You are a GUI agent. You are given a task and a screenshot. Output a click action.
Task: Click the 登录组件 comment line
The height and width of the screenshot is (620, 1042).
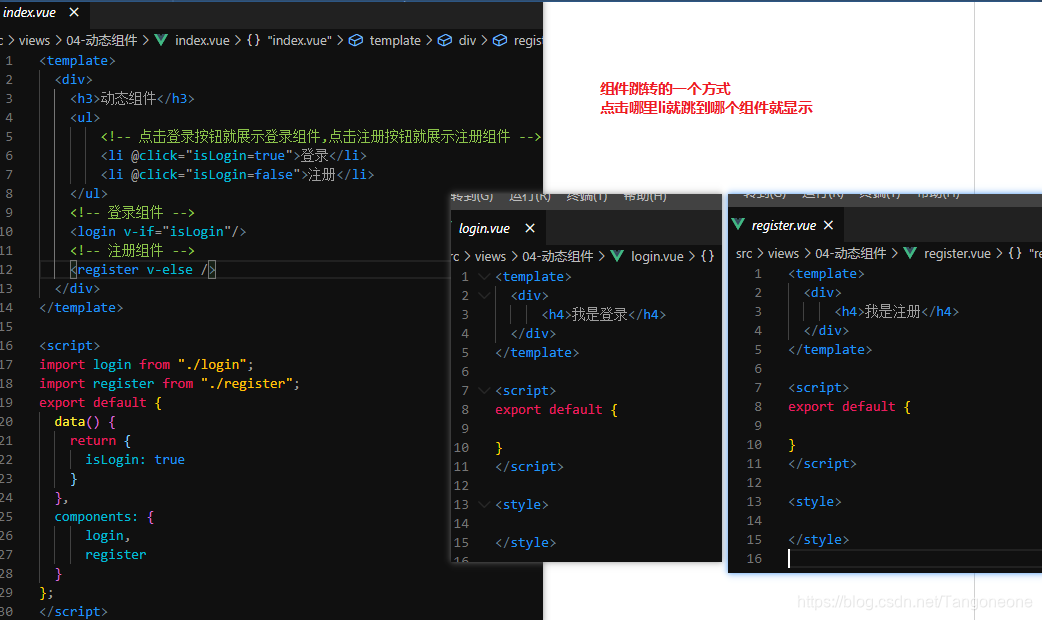pyautogui.click(x=132, y=213)
